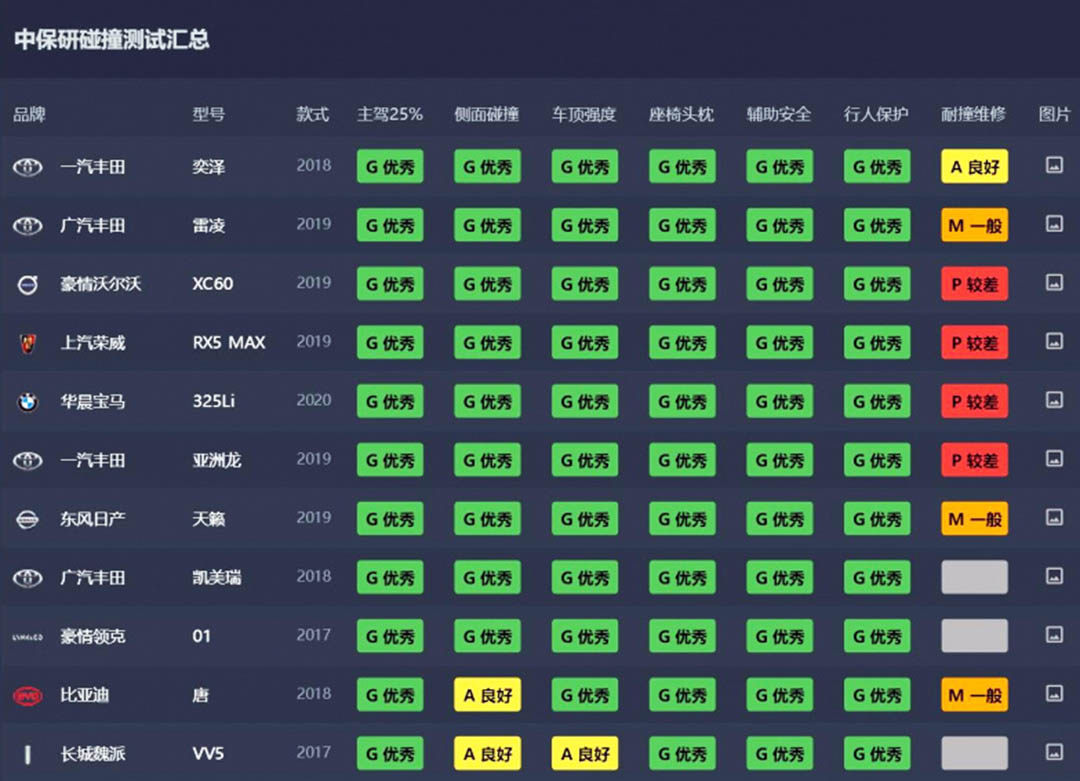View pictures for 上汽荣威 RX5 MAX
Image resolution: width=1080 pixels, height=781 pixels.
pyautogui.click(x=1053, y=342)
